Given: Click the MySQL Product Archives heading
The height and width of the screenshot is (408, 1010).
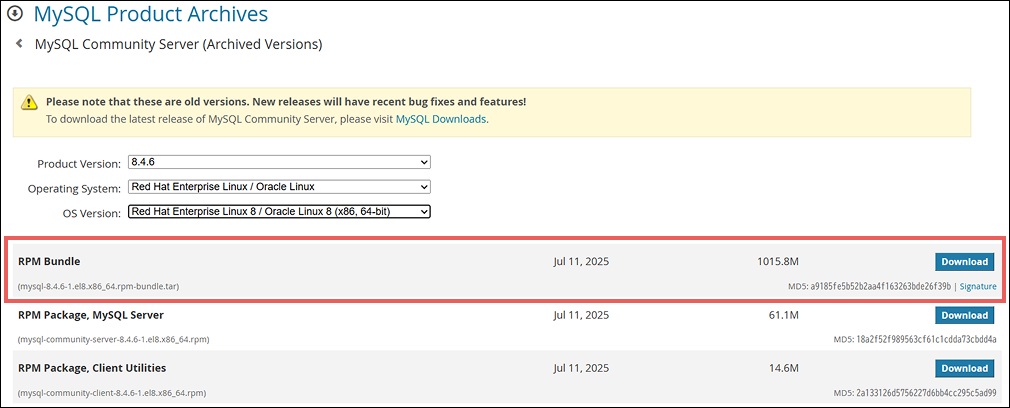Looking at the screenshot, I should (x=151, y=14).
